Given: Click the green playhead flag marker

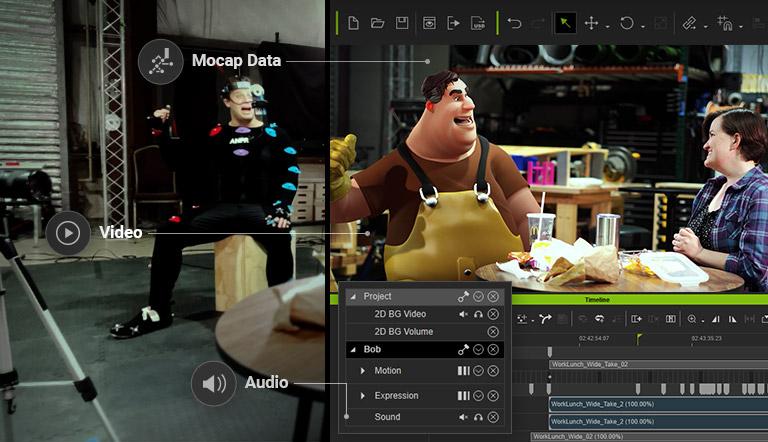Looking at the screenshot, I should pyautogui.click(x=639, y=337).
